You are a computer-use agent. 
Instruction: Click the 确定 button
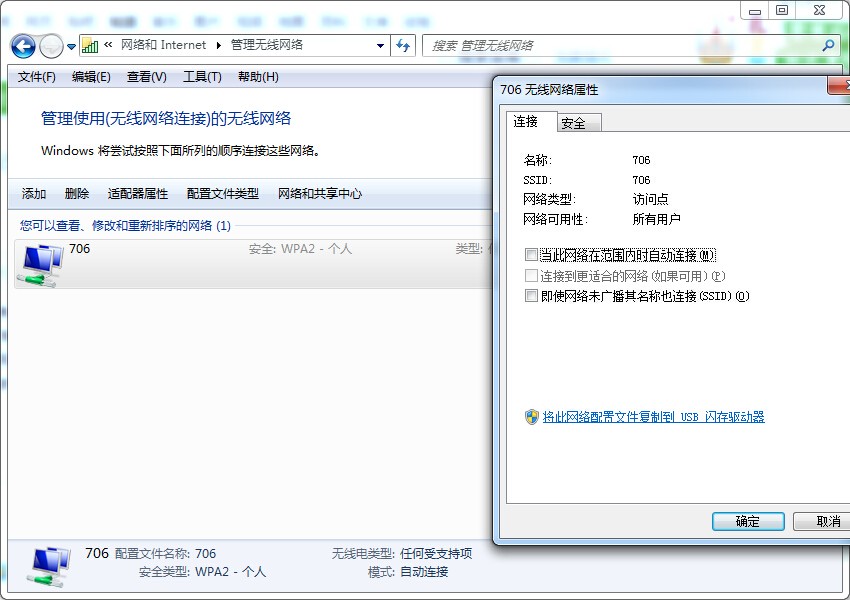747,521
